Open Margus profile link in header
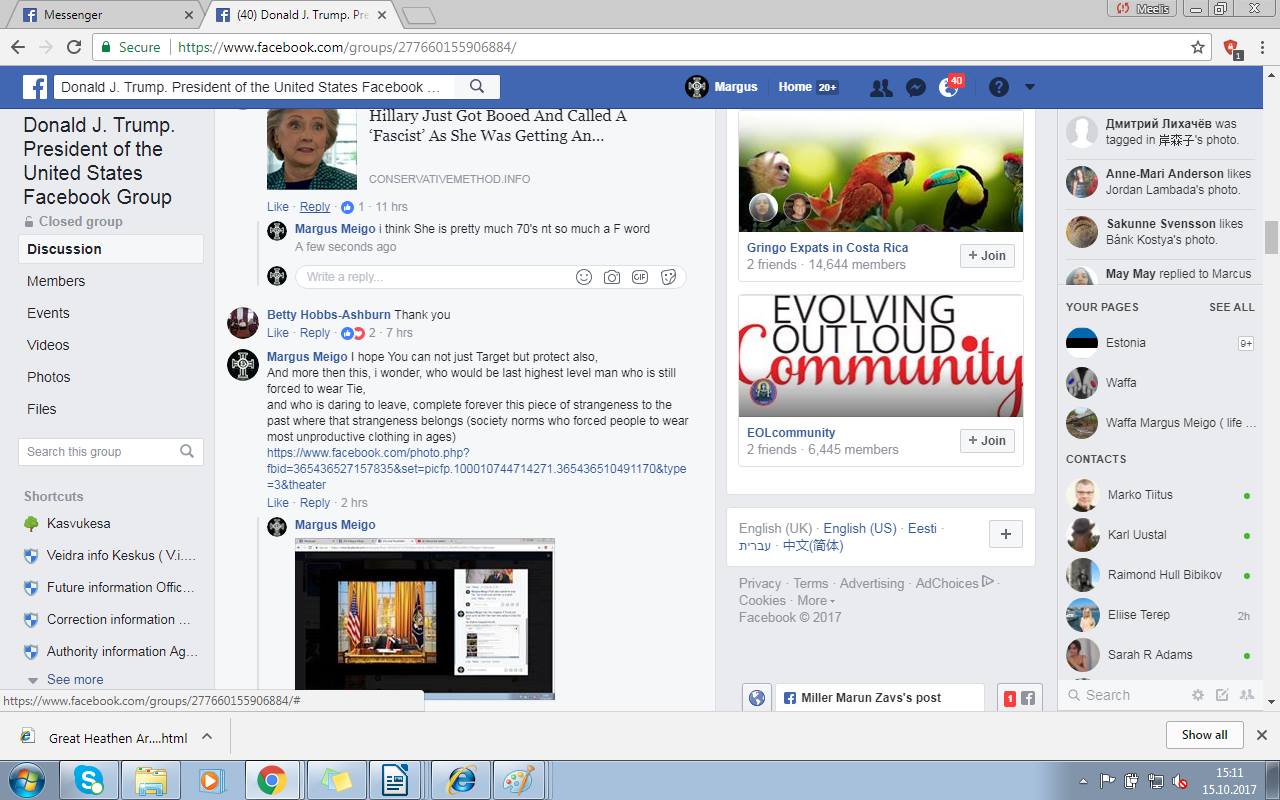Screen dimensions: 1280x800 721,87
